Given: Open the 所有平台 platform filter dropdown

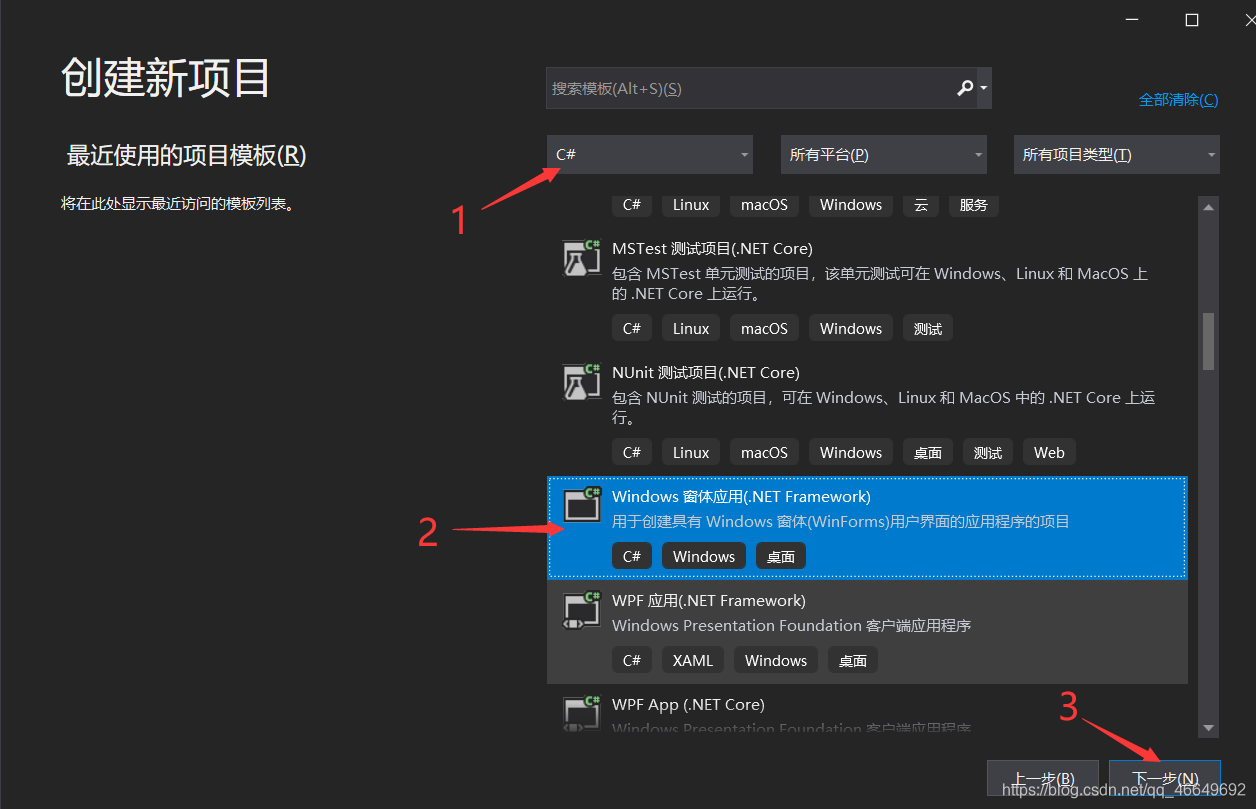Looking at the screenshot, I should [884, 155].
